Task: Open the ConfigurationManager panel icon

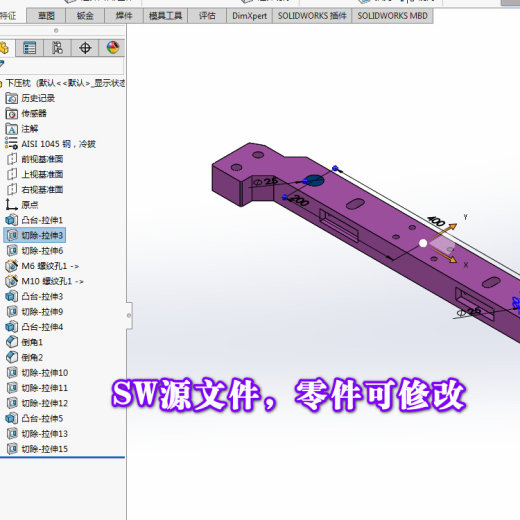Action: click(x=57, y=48)
